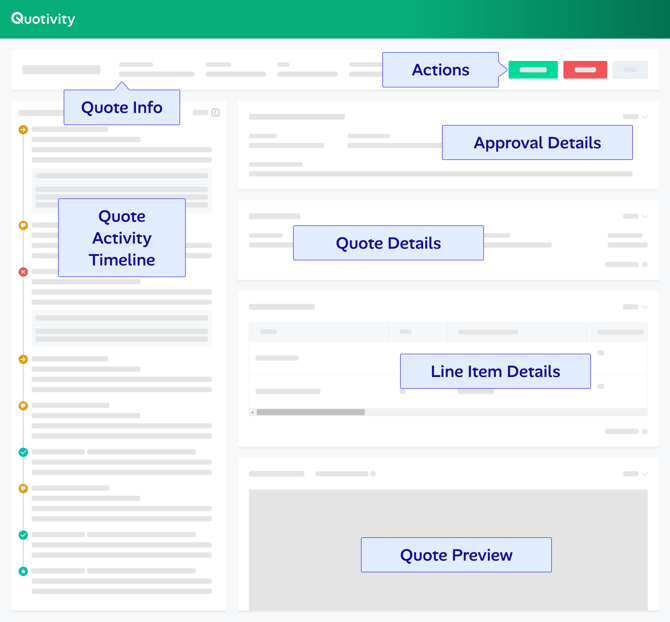Viewport: 670px width, 622px height.
Task: Collapse the timeline panel with the arrow icon
Action: [215, 113]
